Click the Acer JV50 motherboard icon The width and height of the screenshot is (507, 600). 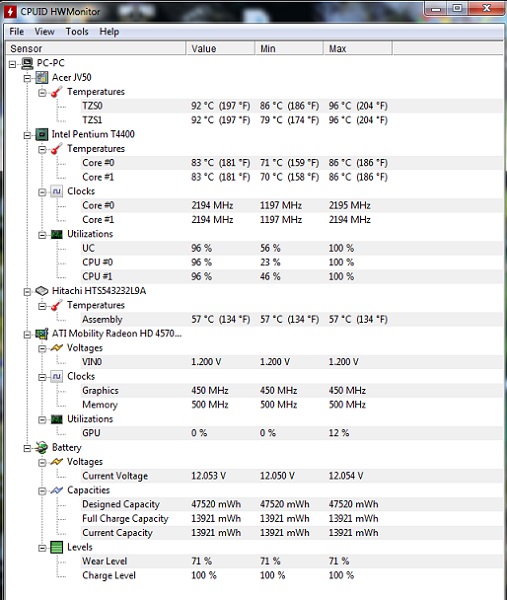pyautogui.click(x=42, y=78)
